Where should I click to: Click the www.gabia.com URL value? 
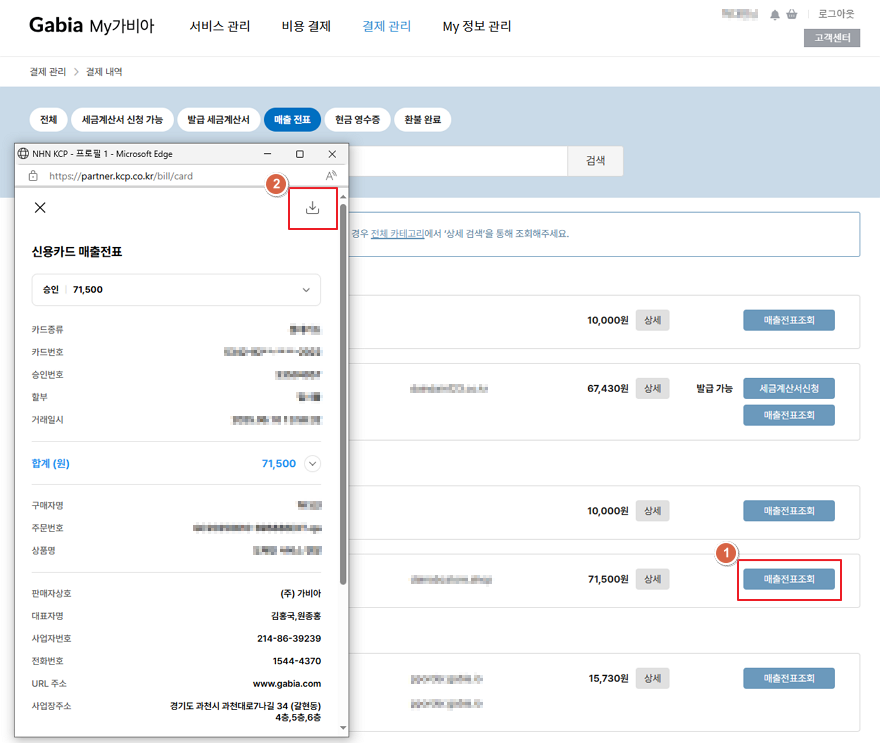tap(287, 684)
